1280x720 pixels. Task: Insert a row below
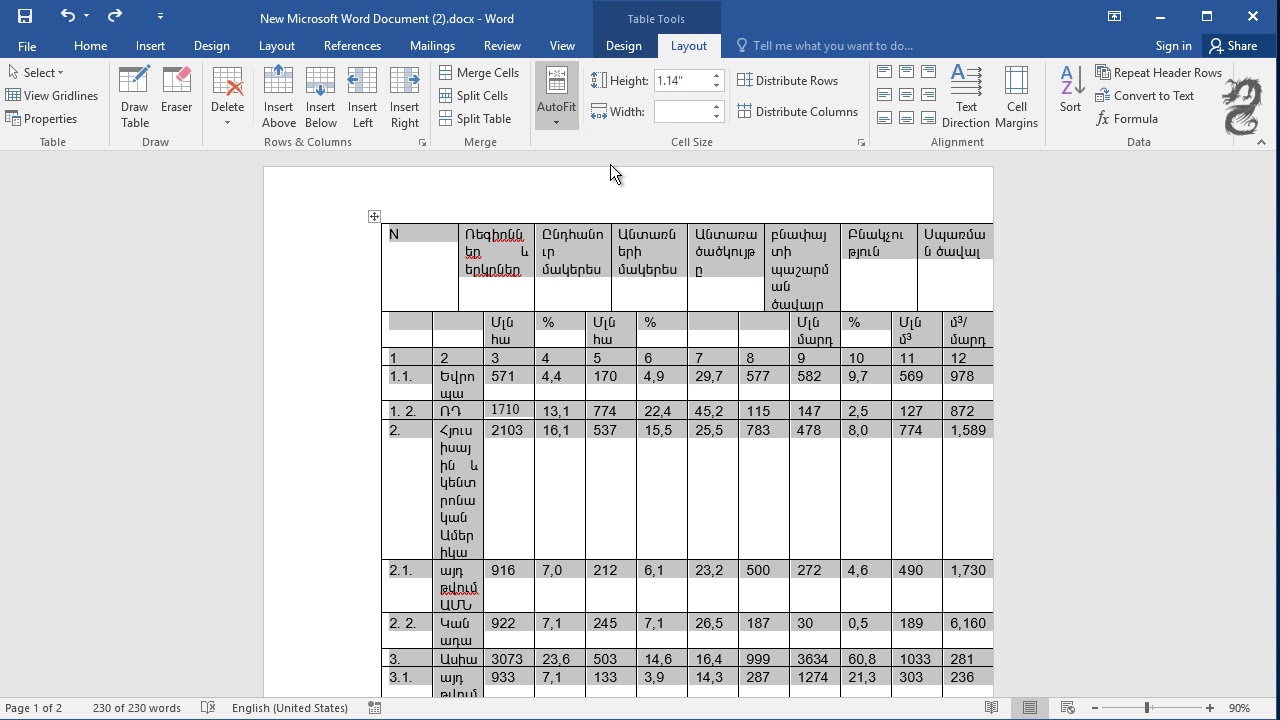coord(320,97)
